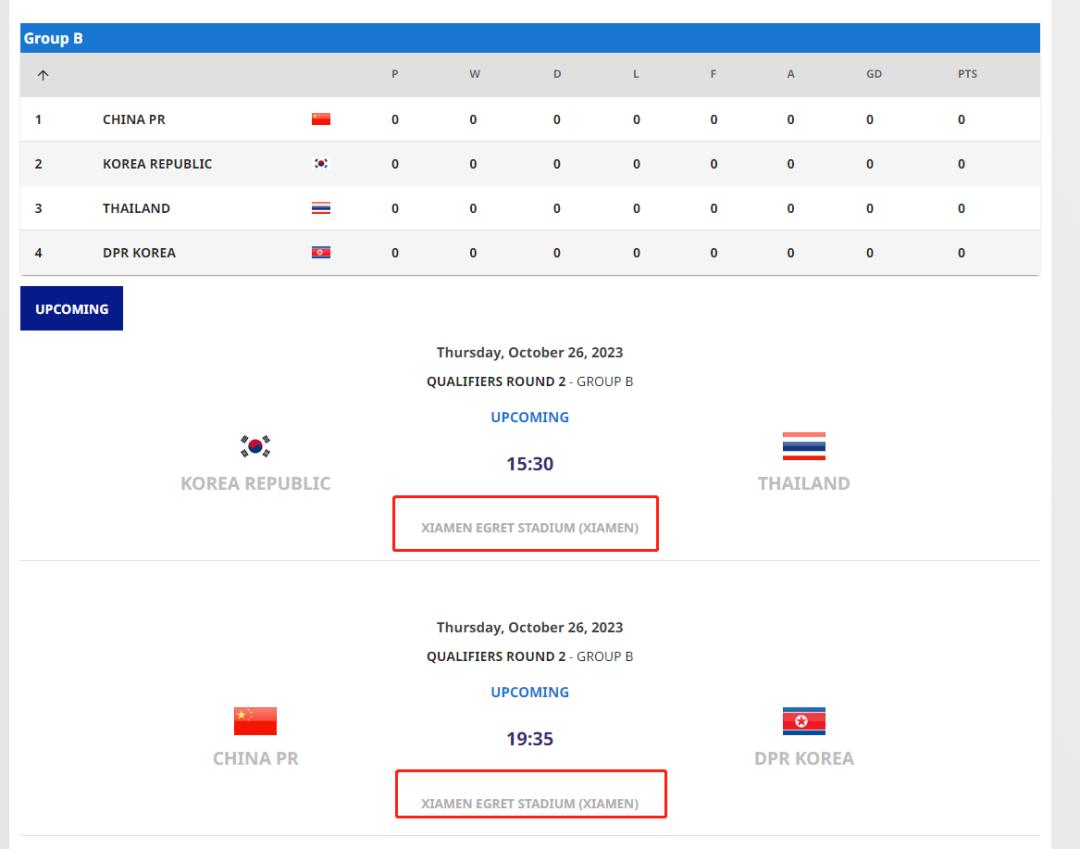
Task: Open the 15:30 match kickoff time
Action: tap(530, 464)
